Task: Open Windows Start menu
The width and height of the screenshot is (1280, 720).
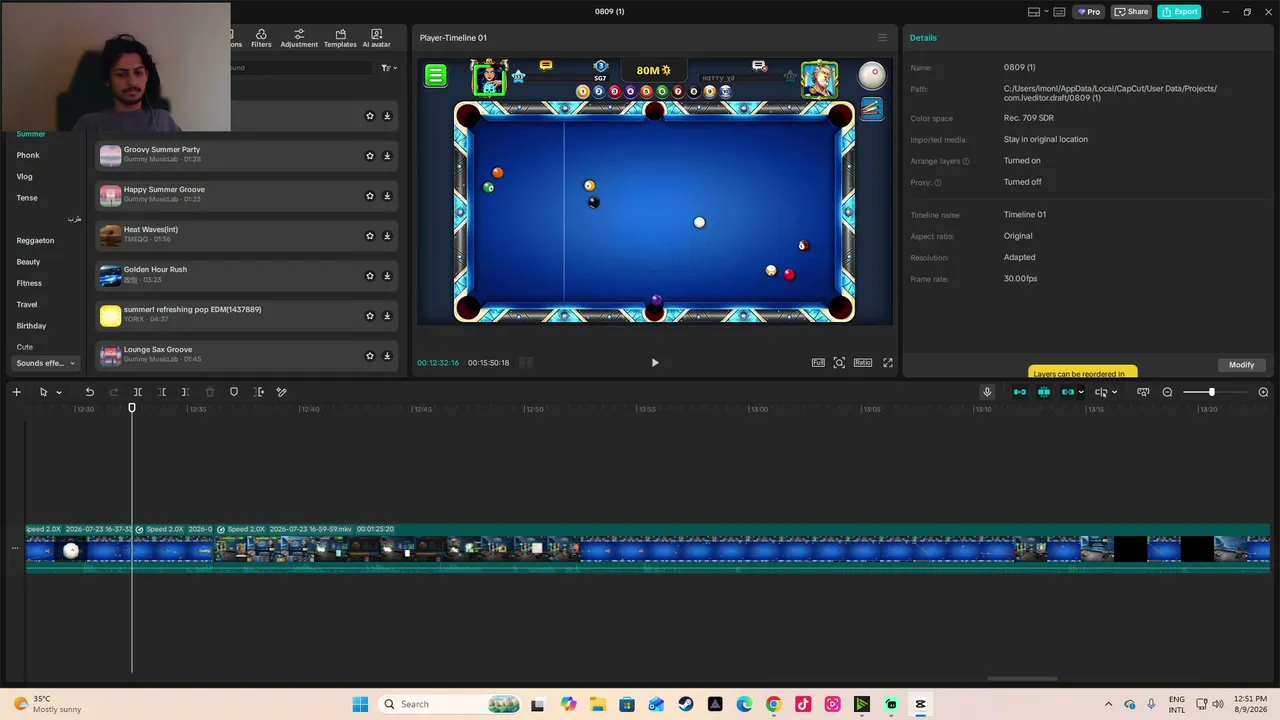Action: pos(360,704)
